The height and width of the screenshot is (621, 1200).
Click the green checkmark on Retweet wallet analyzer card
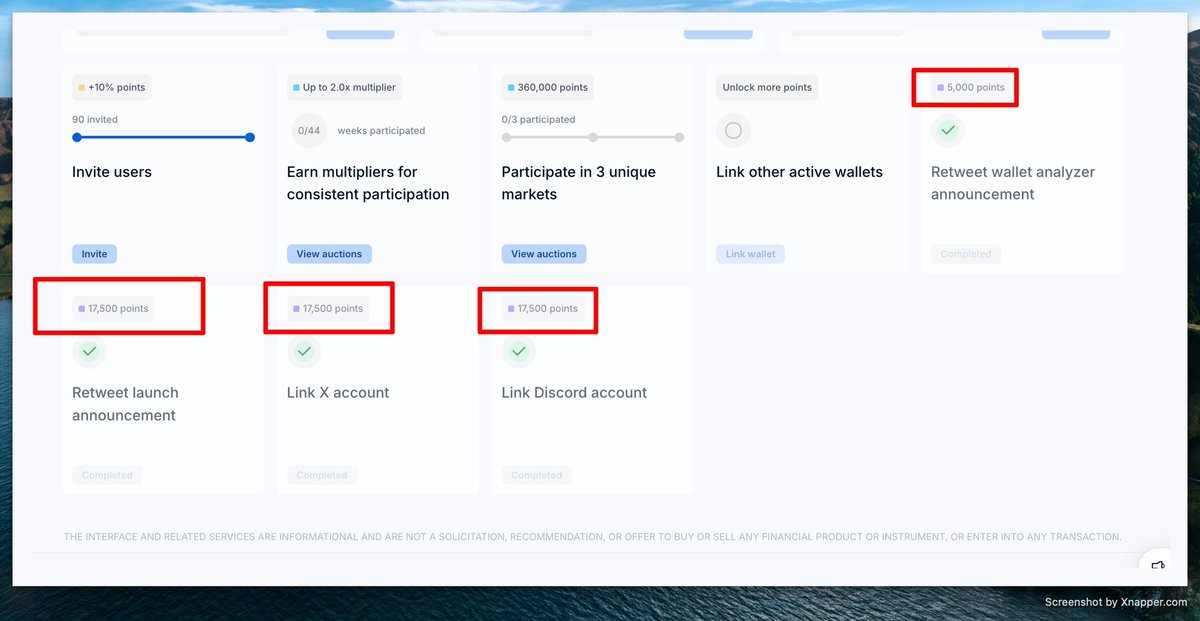coord(948,130)
